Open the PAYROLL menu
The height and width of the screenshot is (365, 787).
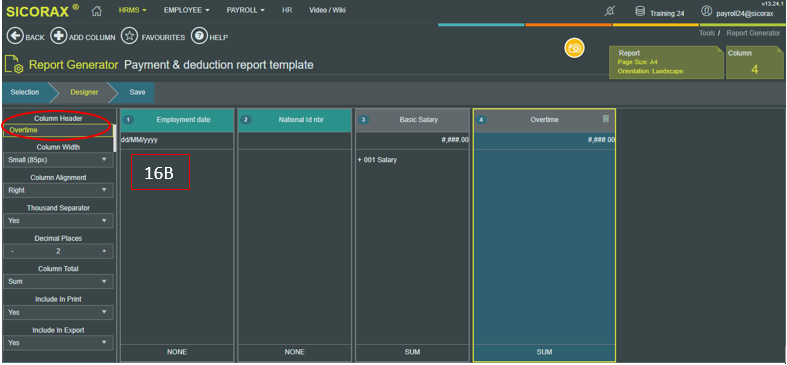(x=245, y=10)
